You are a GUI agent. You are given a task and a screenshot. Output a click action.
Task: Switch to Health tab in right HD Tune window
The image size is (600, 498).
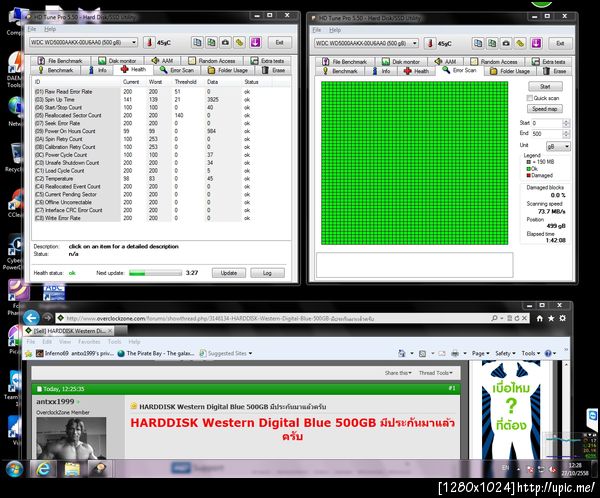(x=416, y=71)
